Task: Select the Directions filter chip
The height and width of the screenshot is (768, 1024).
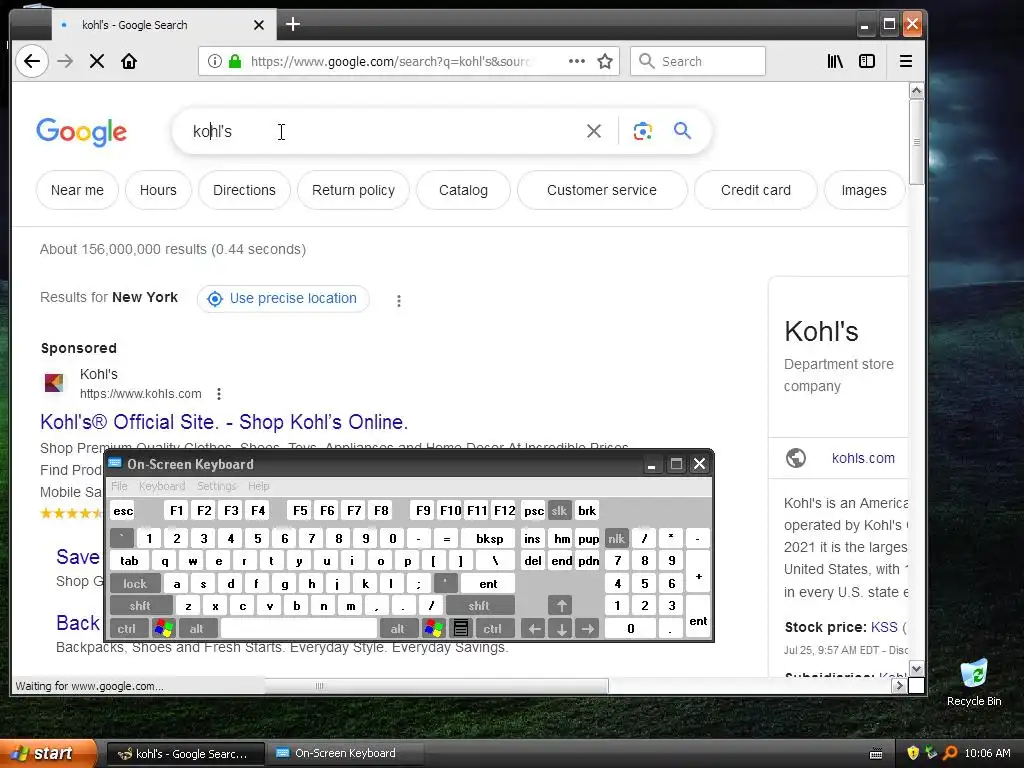Action: tap(244, 190)
